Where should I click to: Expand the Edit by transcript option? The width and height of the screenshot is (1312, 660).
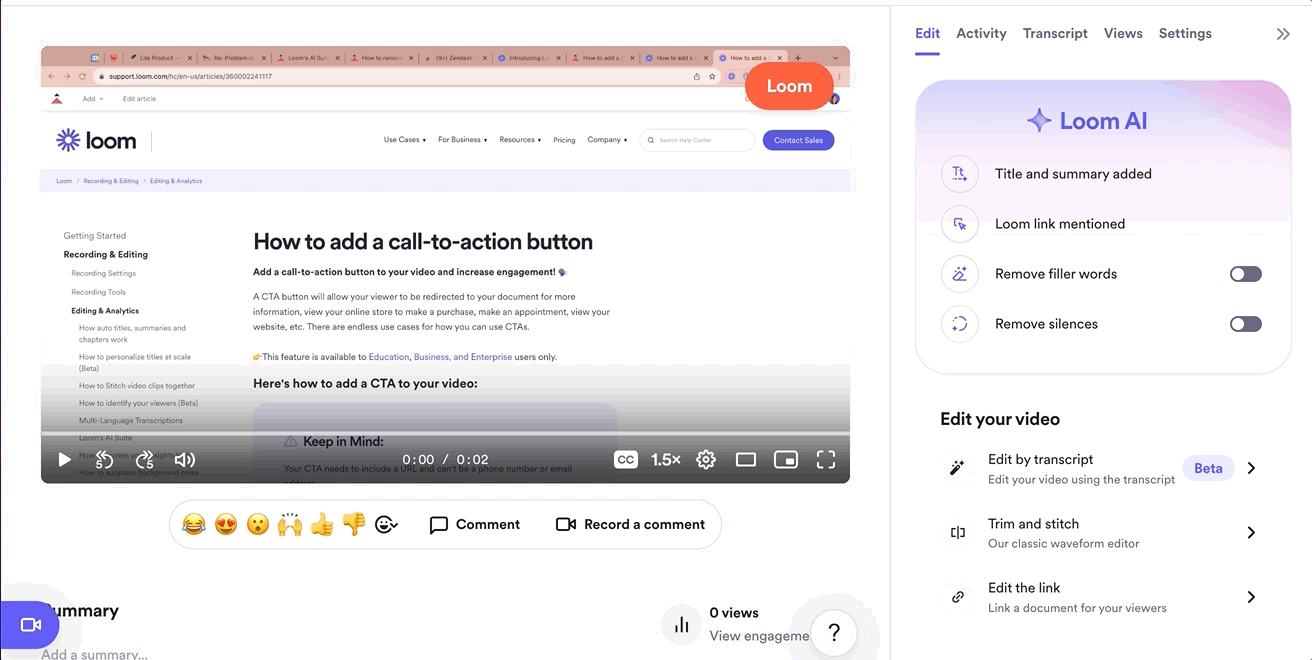1251,467
